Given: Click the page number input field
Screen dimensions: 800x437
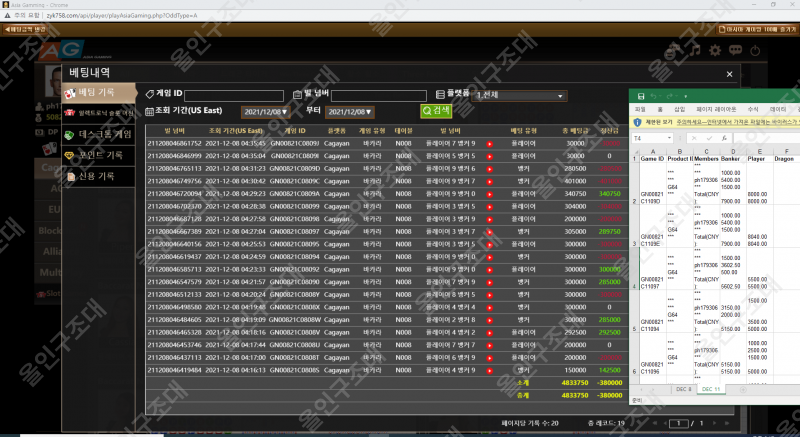Looking at the screenshot, I should (679, 423).
